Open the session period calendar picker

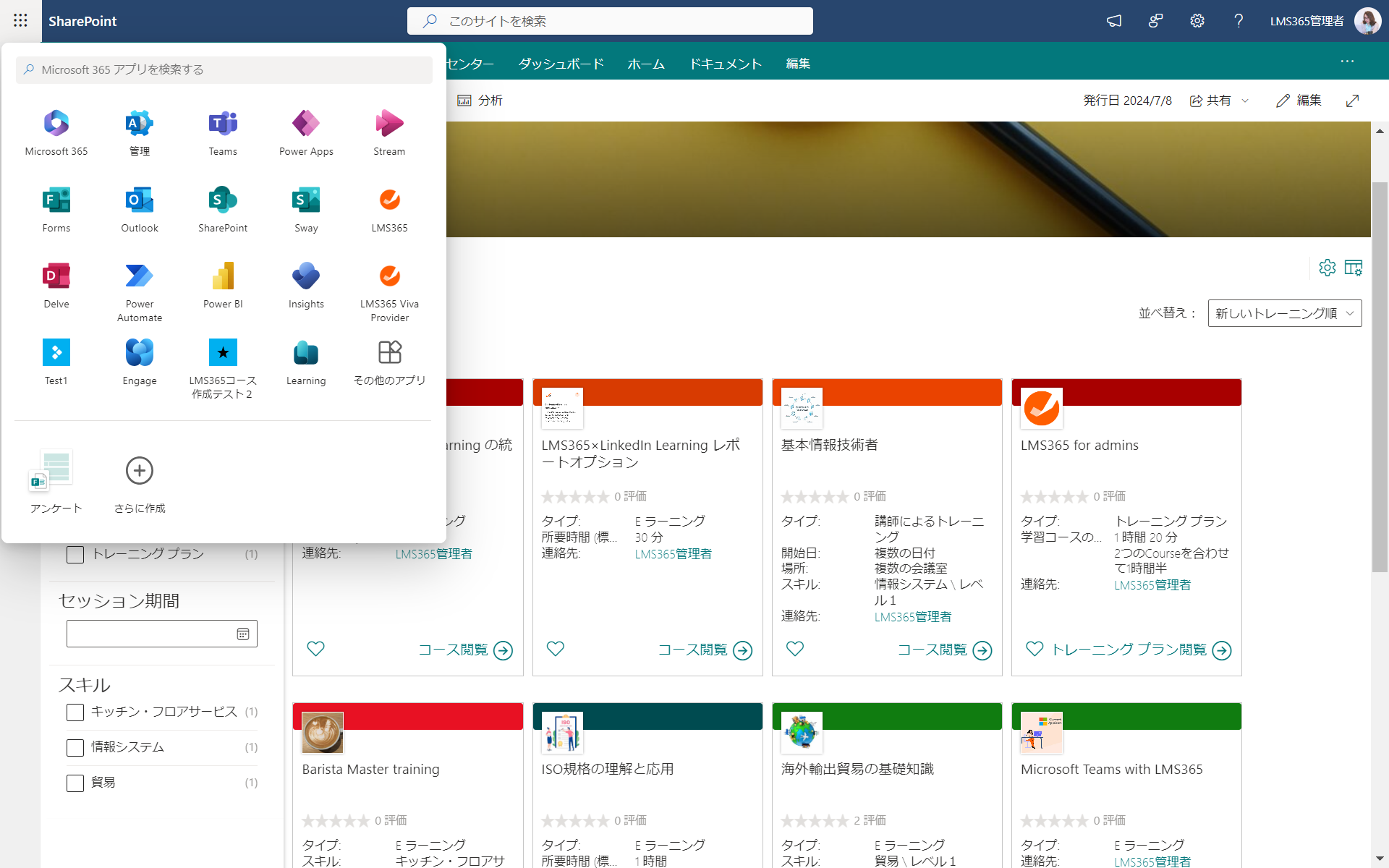tap(243, 634)
